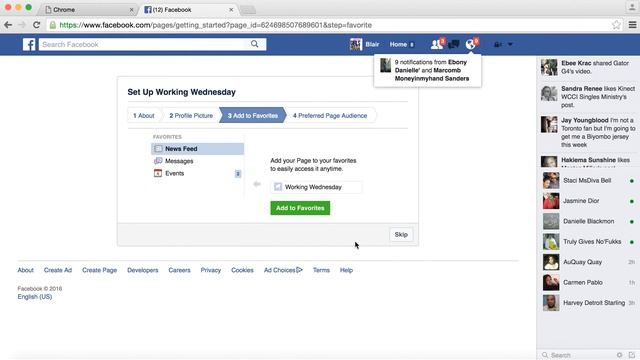
Task: Open the Ad Choices footer link
Action: coord(283,270)
